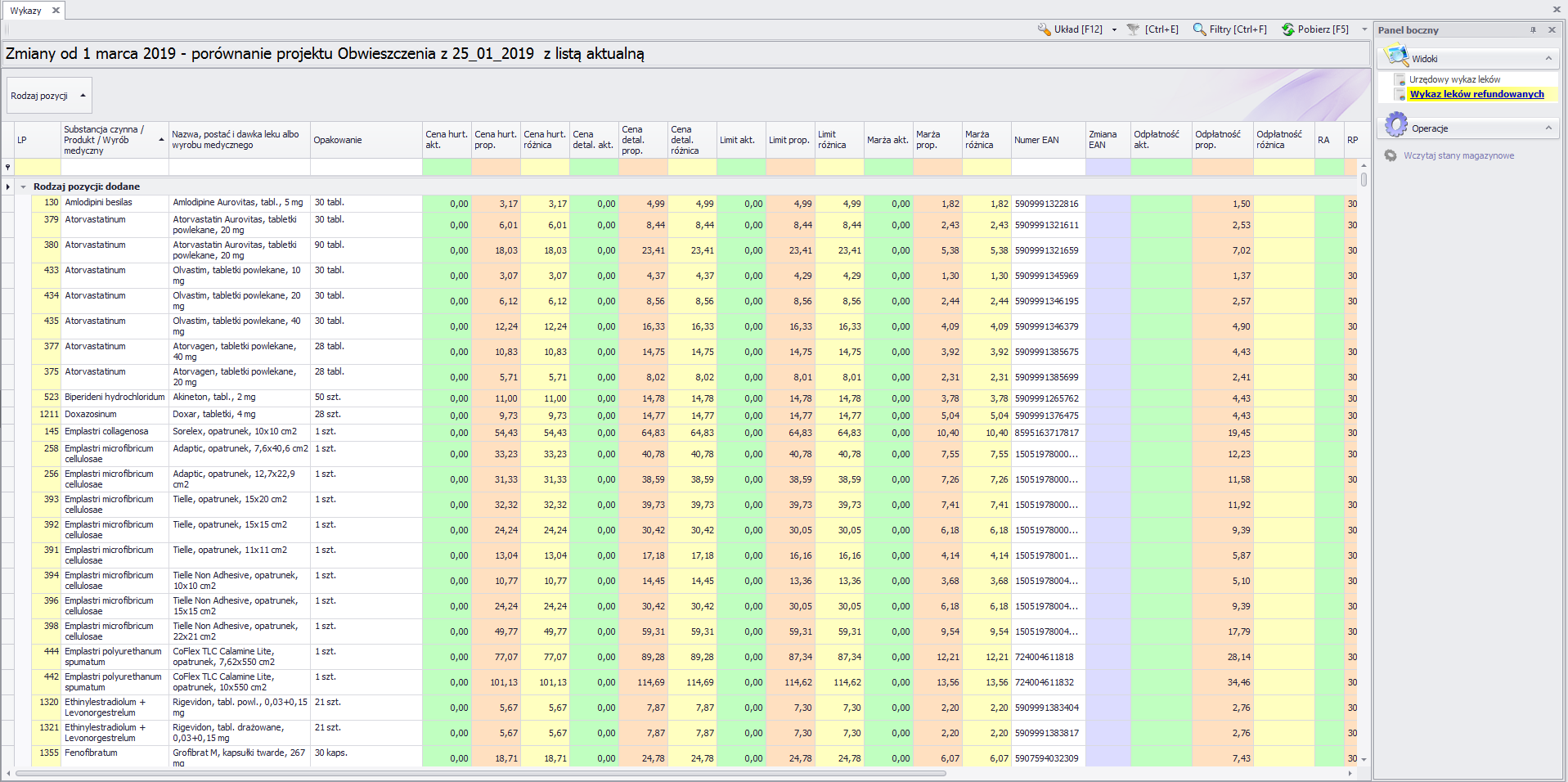Select the Wykazy tab
The height and width of the screenshot is (782, 1568).
pyautogui.click(x=25, y=11)
